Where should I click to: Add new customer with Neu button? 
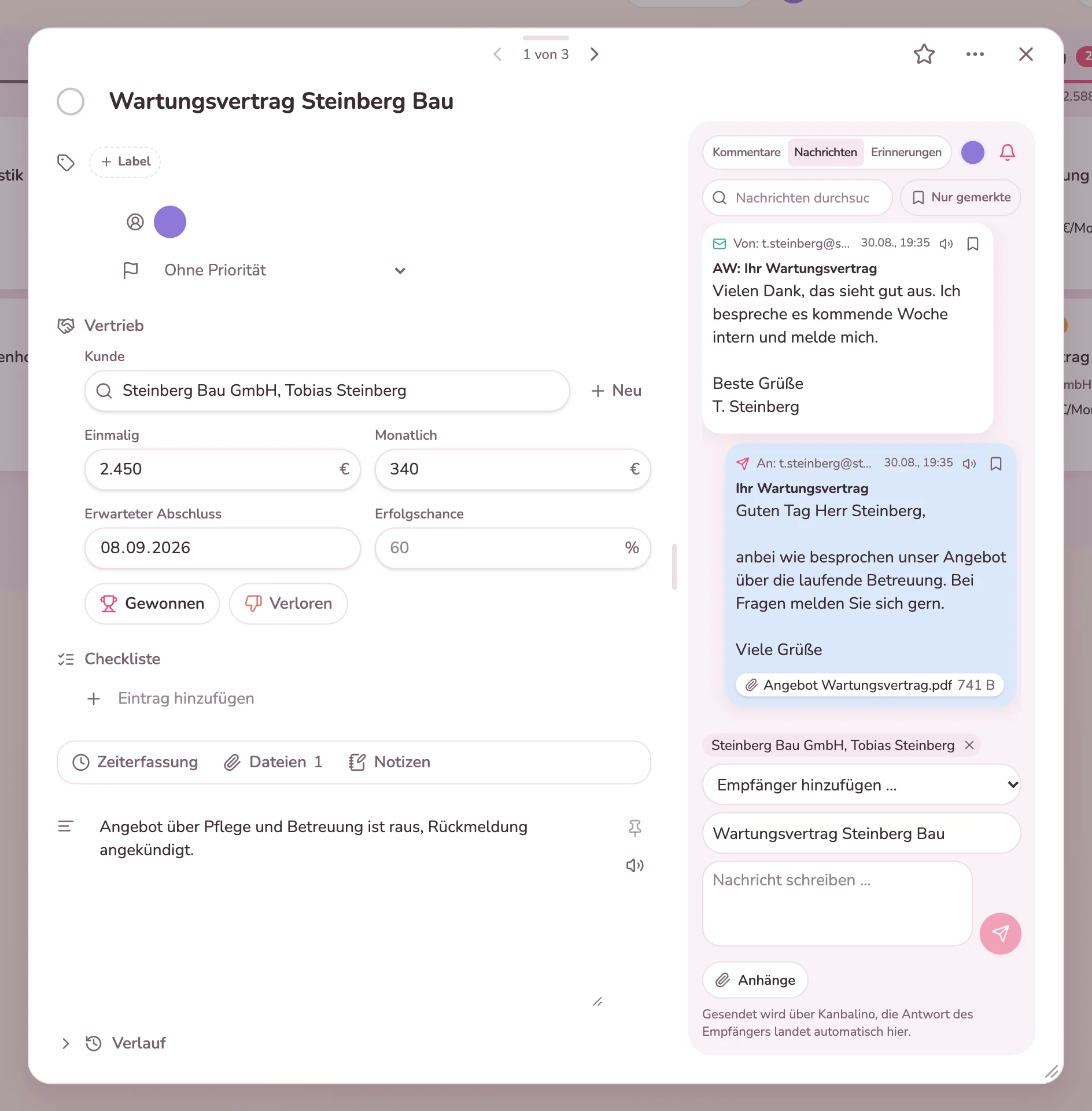(x=617, y=391)
